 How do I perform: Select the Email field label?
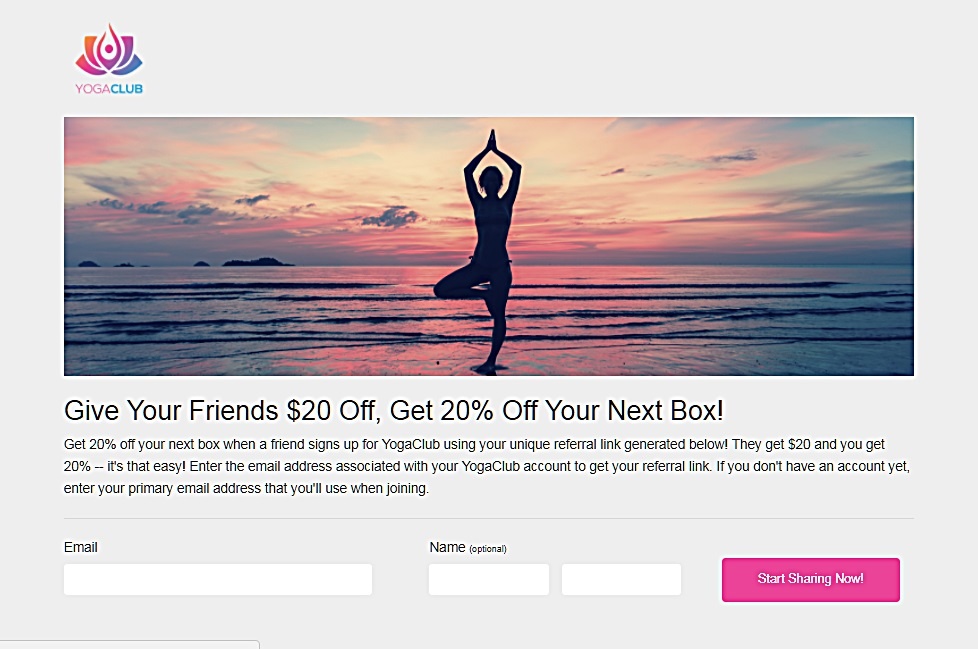(80, 547)
